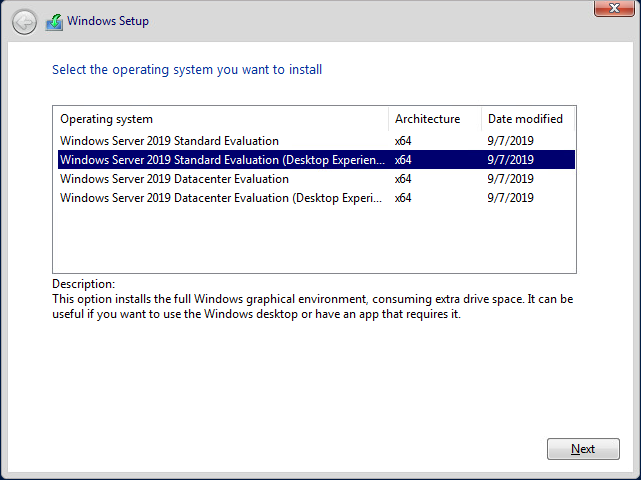This screenshot has height=480, width=641.
Task: Close the Windows Setup window
Action: [614, 8]
